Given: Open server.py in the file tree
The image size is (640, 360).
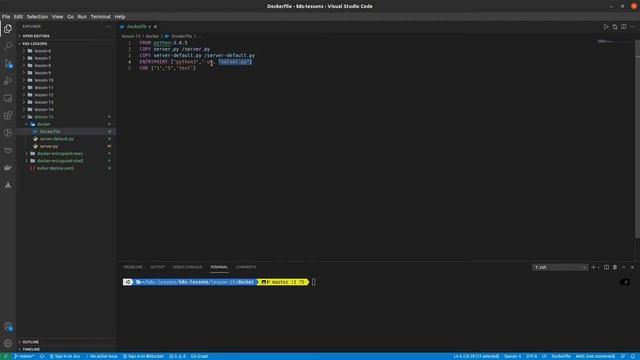Looking at the screenshot, I should [49, 146].
